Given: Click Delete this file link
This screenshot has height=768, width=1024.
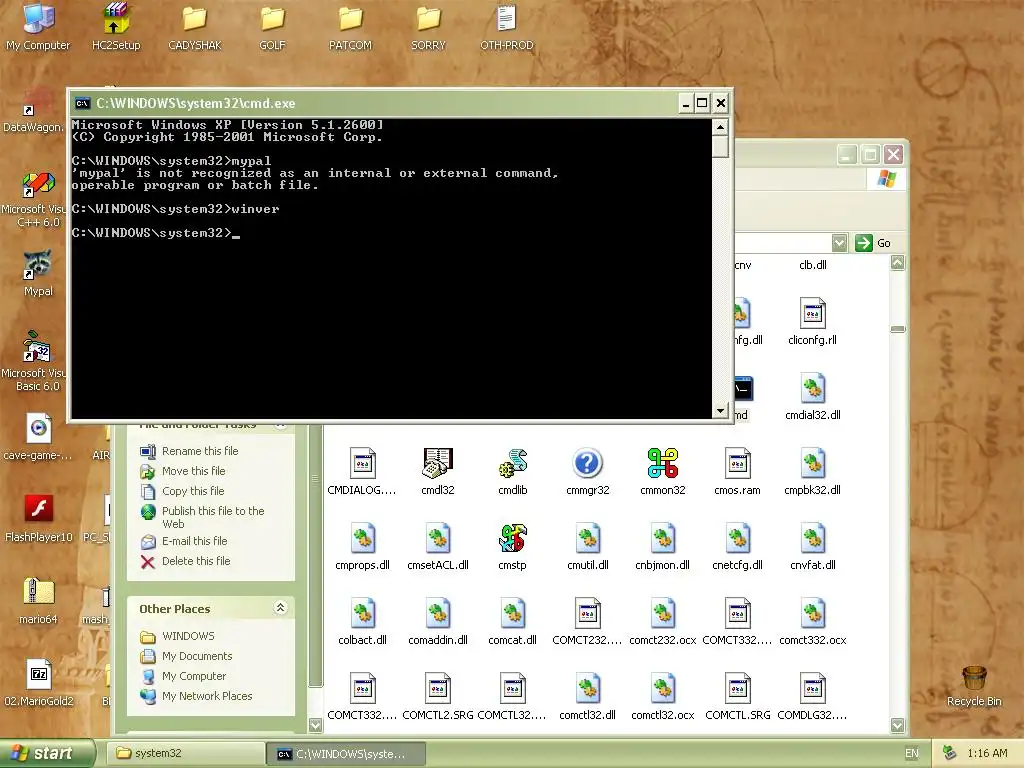Looking at the screenshot, I should (196, 561).
